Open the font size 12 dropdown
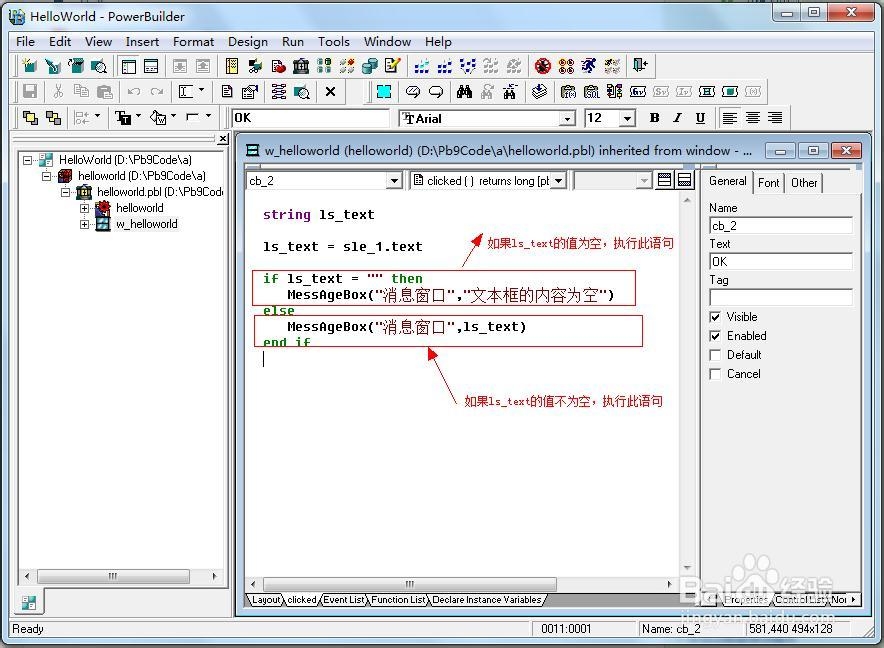This screenshot has height=648, width=884. pyautogui.click(x=627, y=118)
